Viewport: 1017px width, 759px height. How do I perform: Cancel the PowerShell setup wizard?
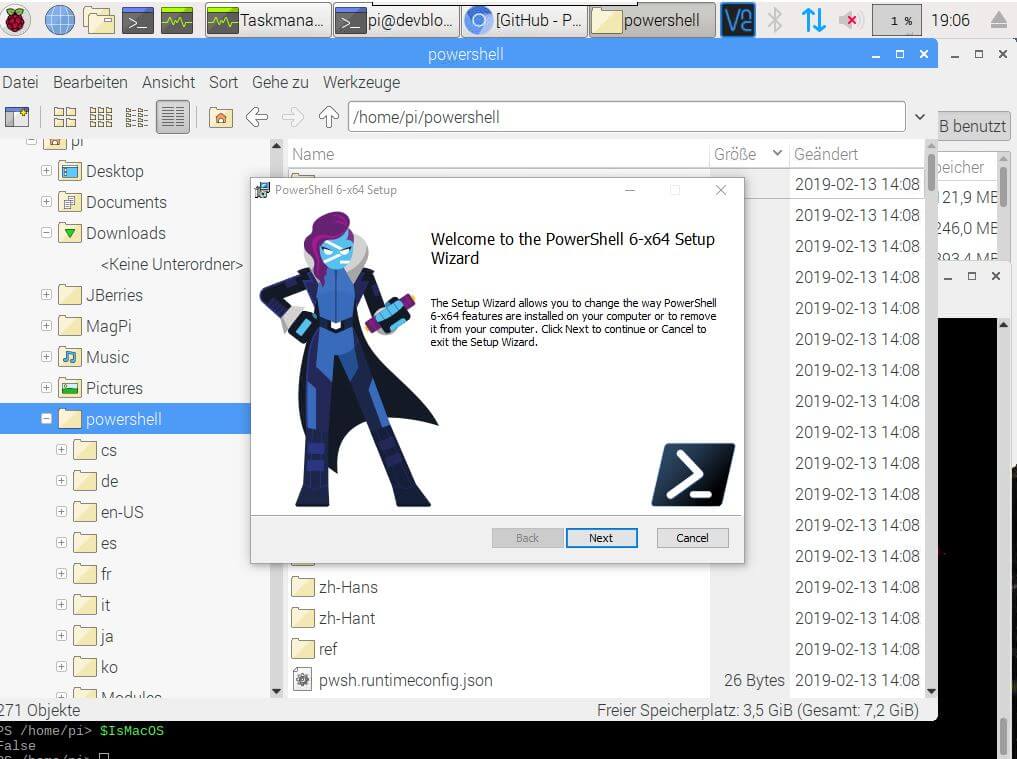(692, 538)
